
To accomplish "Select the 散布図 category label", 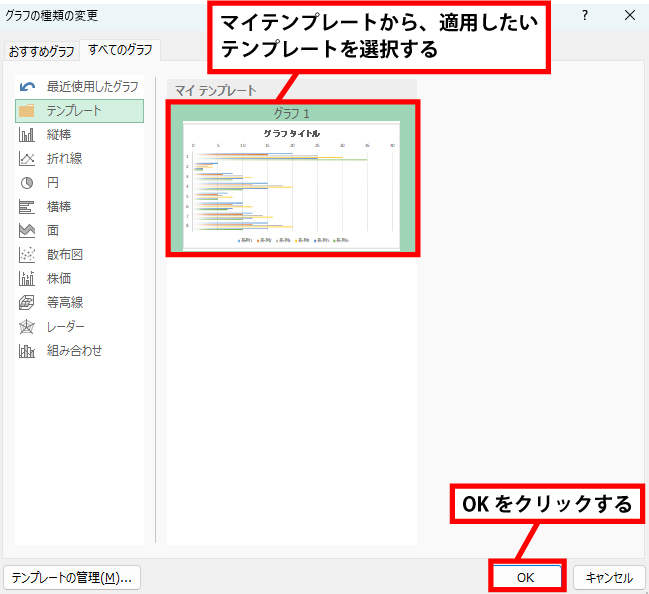I will pyautogui.click(x=65, y=255).
